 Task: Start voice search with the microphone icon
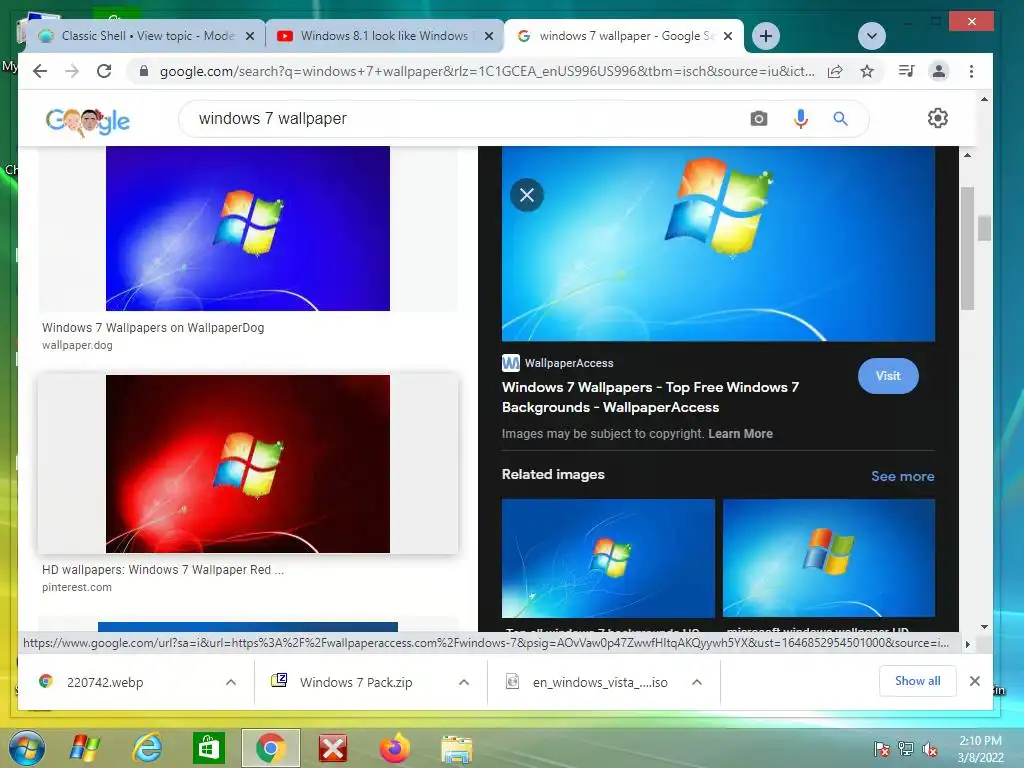(x=801, y=118)
